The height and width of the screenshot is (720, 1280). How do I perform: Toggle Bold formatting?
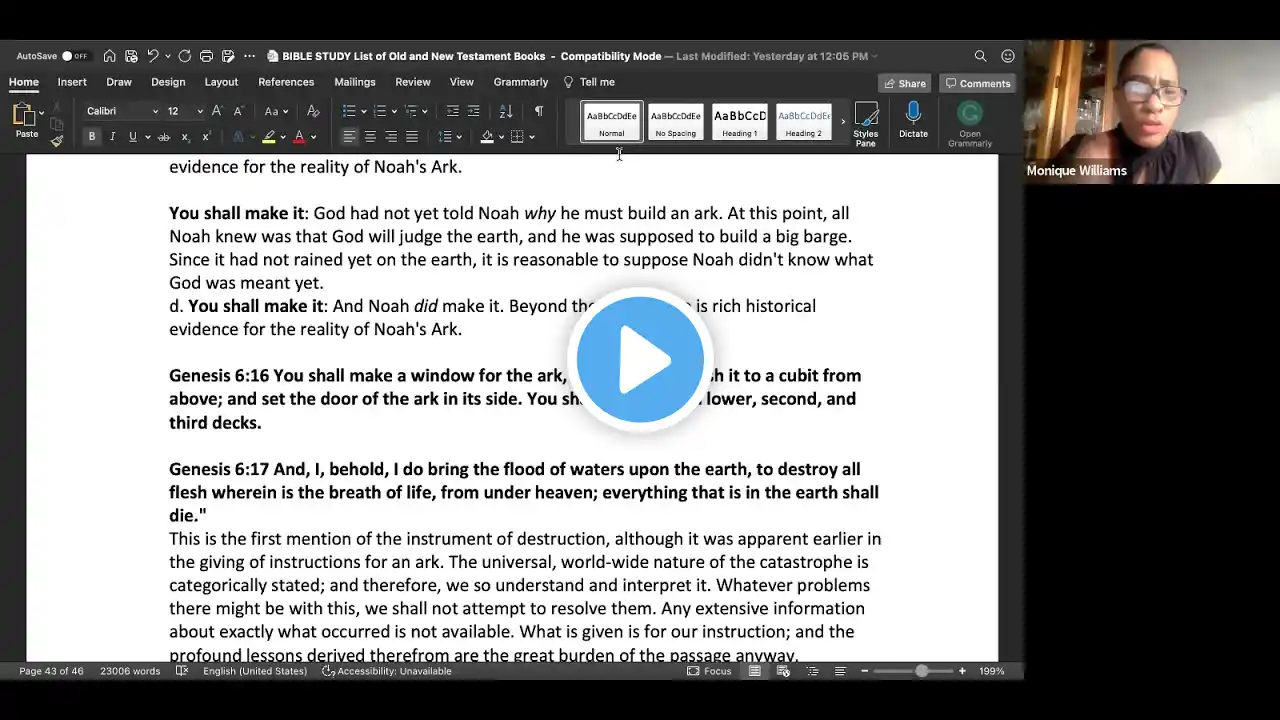[x=91, y=137]
